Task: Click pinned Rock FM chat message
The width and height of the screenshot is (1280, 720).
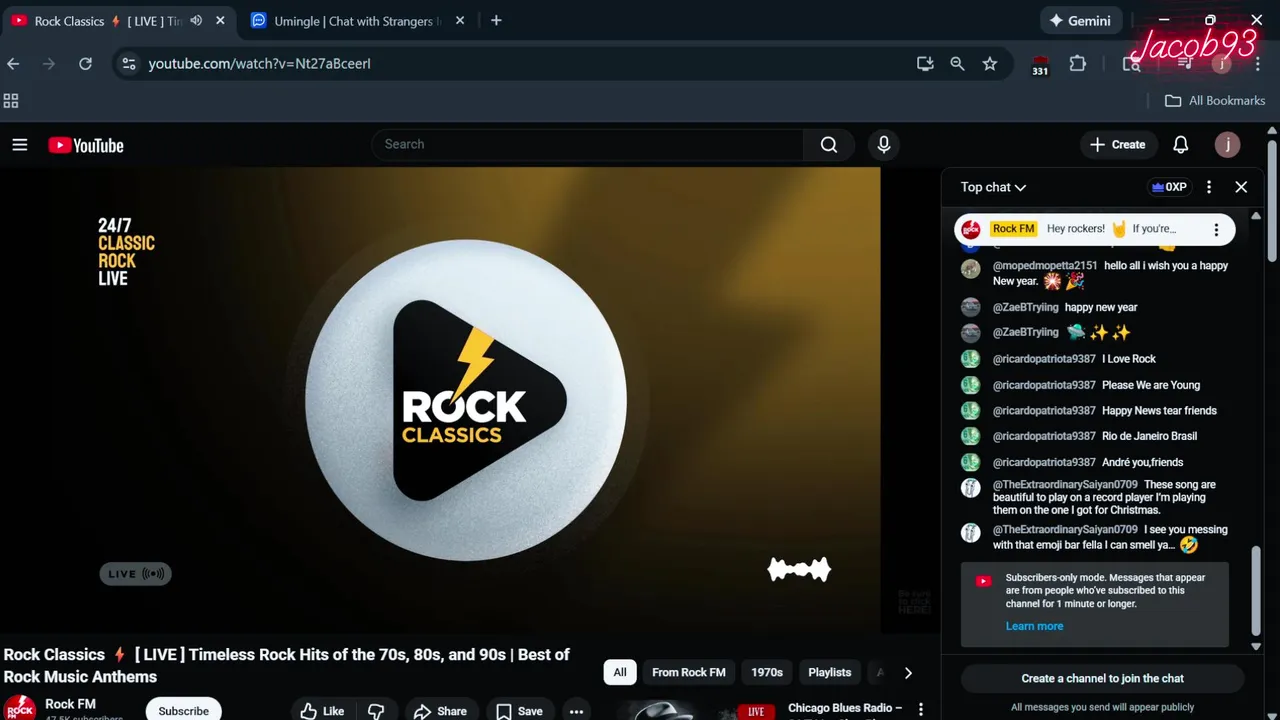Action: click(1095, 230)
